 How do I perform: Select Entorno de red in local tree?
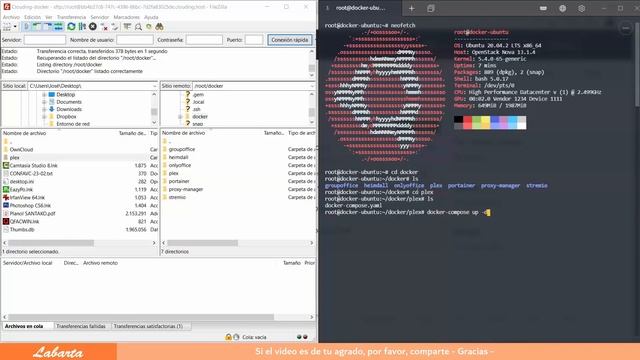coord(73,124)
